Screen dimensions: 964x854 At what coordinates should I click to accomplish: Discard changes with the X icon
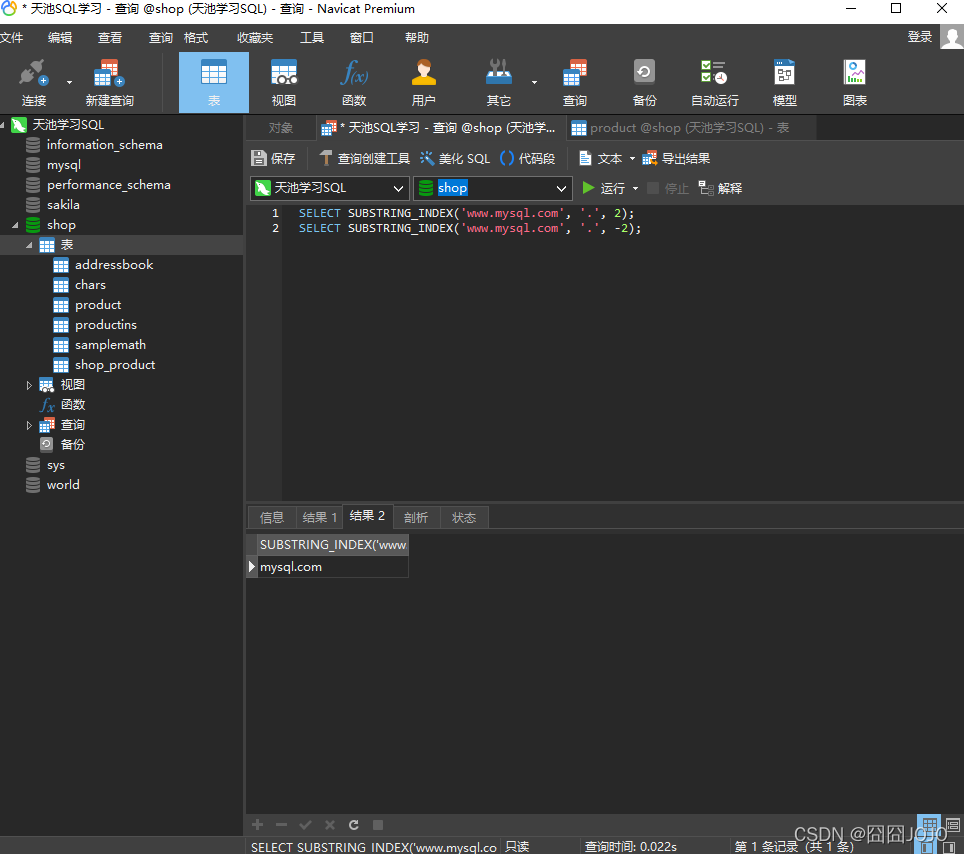(330, 824)
